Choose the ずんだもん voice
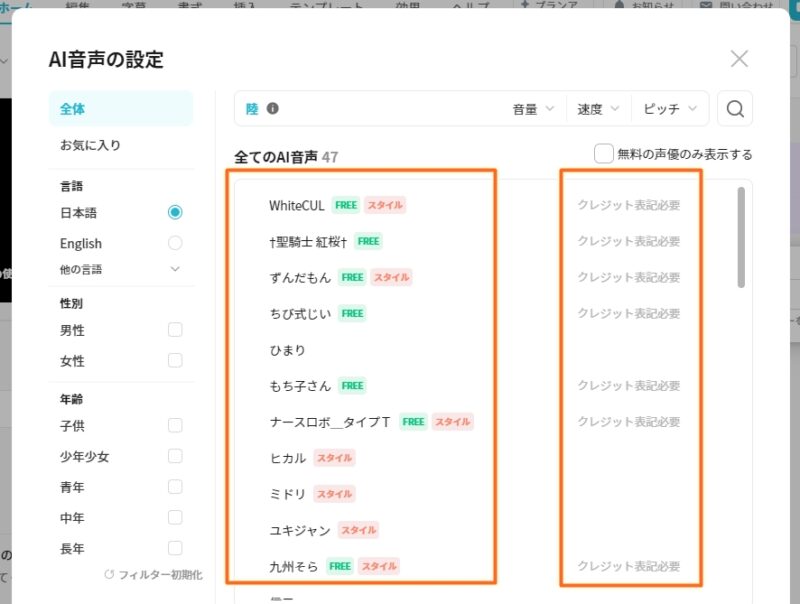Viewport: 800px width, 604px height. [300, 278]
